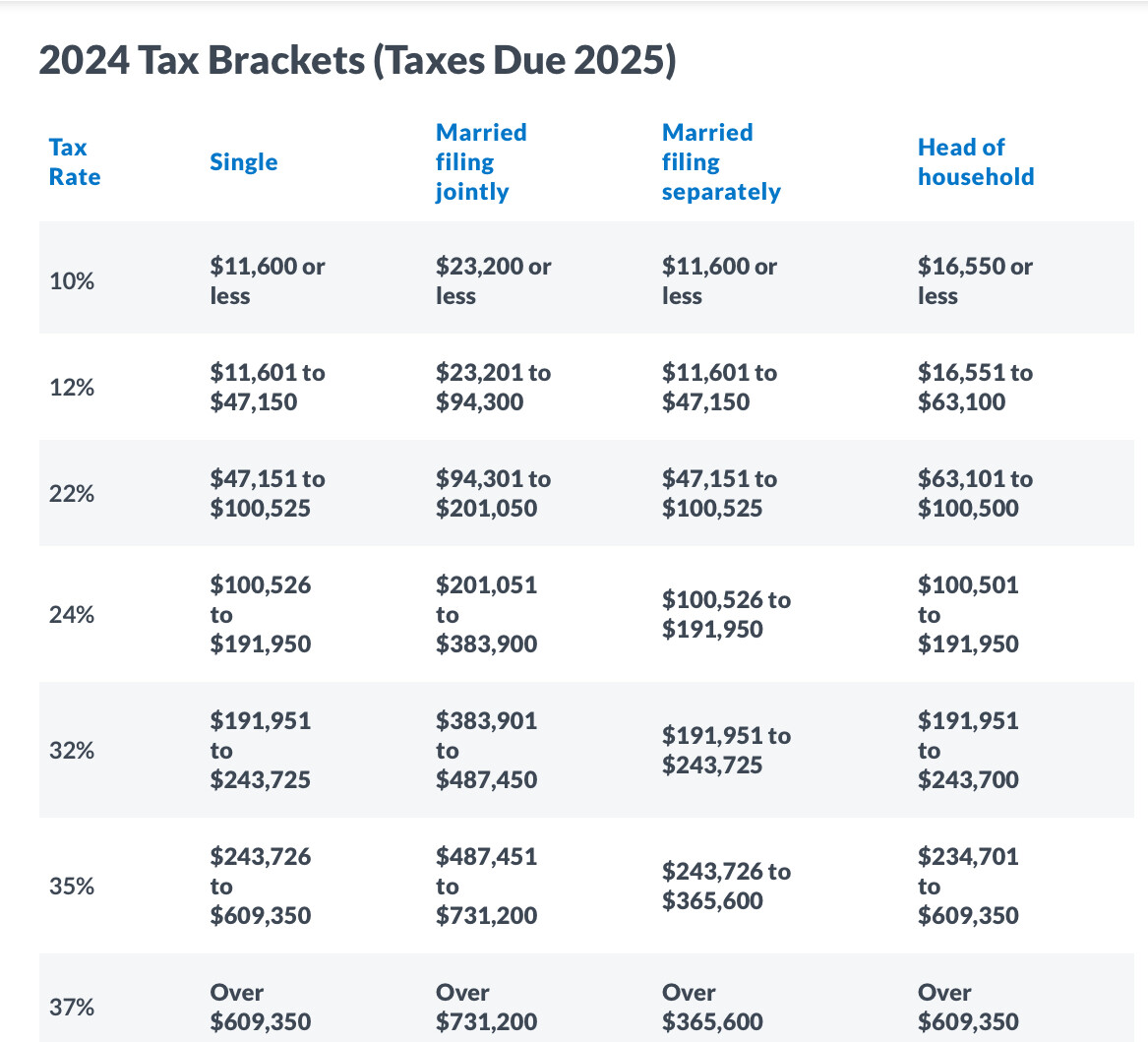
Task: Click the "Head of household" column header
Action: point(975,162)
